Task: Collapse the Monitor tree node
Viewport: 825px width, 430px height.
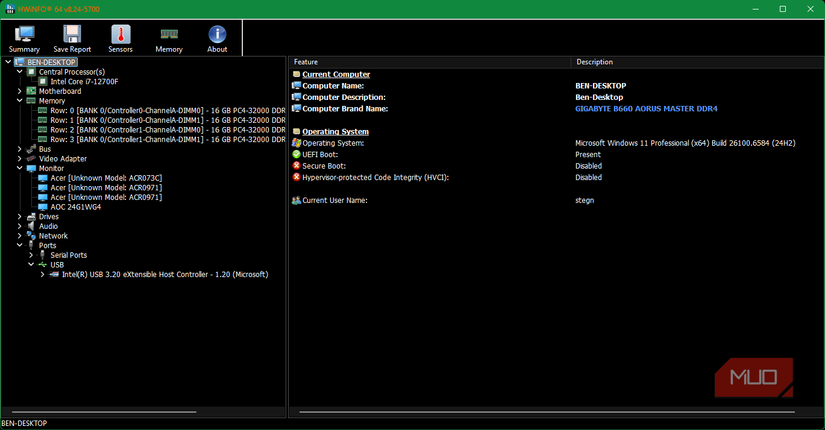Action: (19, 168)
